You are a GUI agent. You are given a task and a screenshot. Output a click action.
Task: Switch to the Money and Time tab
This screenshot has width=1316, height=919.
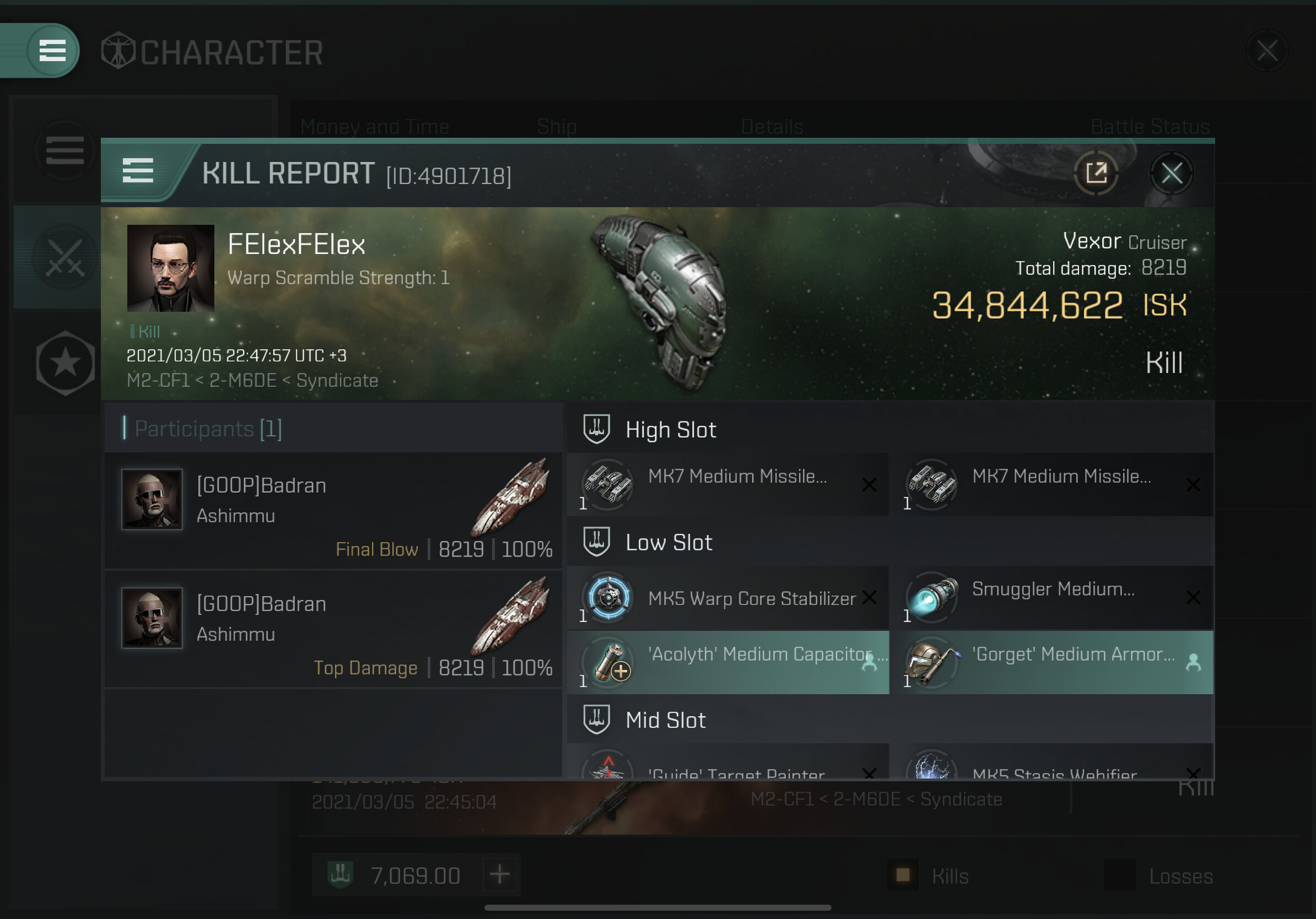click(x=374, y=127)
